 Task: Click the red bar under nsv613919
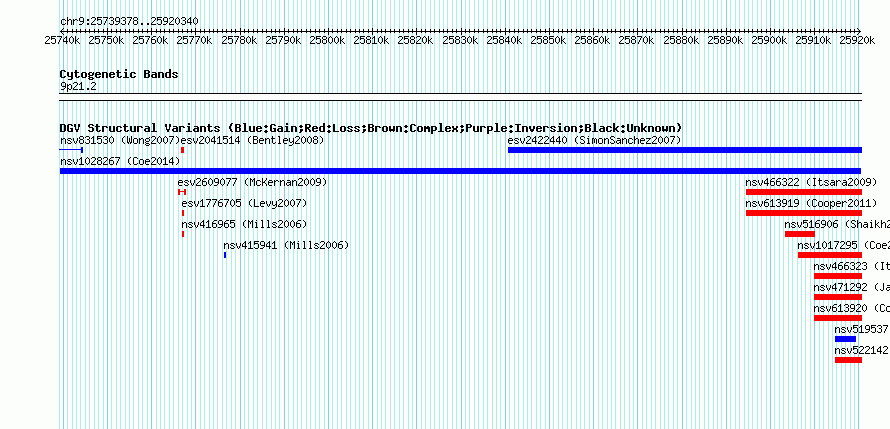click(x=804, y=213)
